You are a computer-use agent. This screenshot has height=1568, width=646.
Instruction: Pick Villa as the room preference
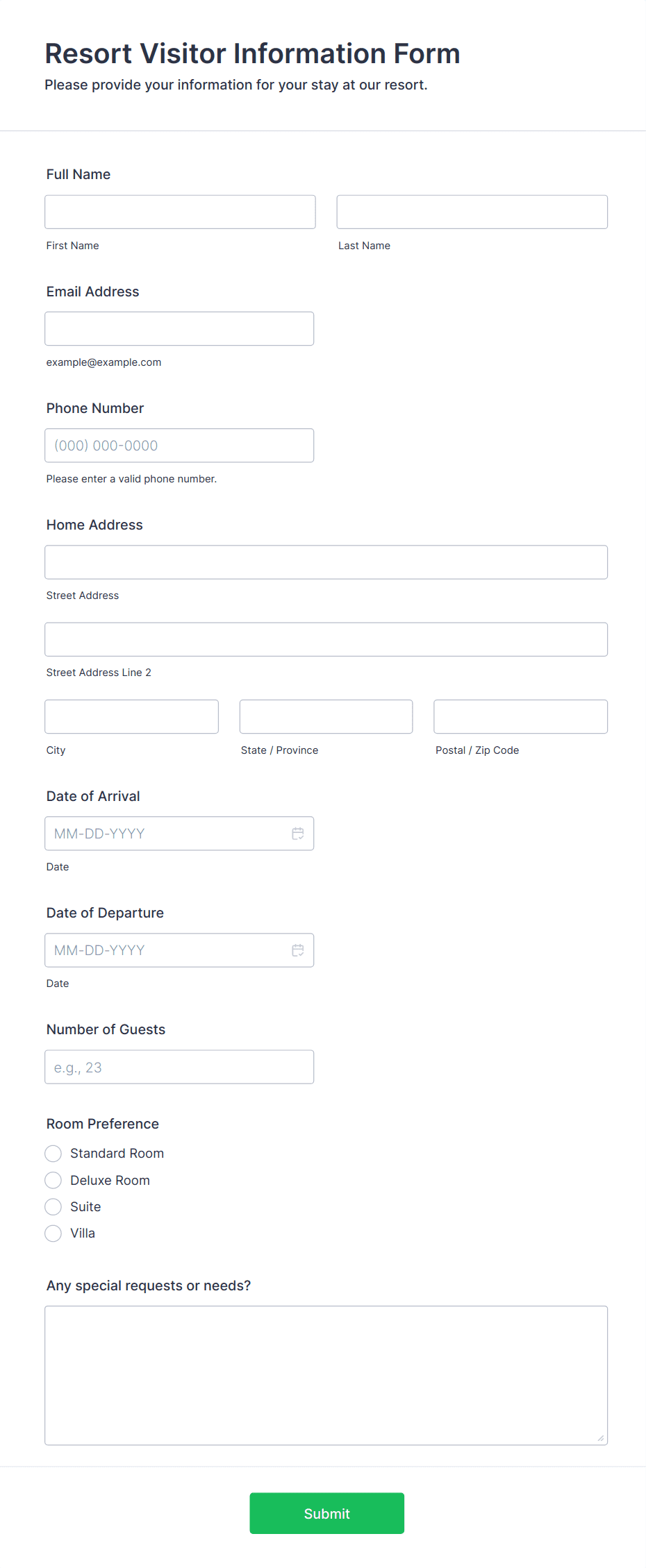click(53, 1233)
